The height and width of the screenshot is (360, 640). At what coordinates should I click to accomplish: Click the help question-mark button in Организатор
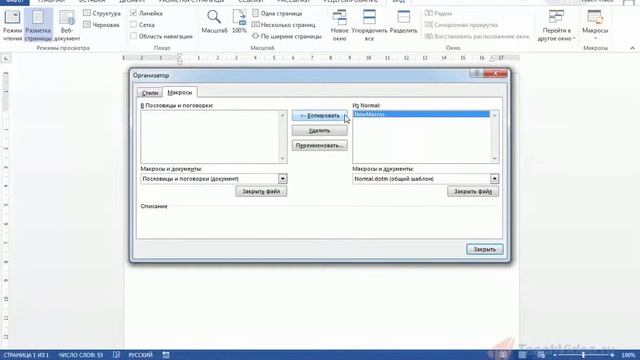(x=476, y=73)
